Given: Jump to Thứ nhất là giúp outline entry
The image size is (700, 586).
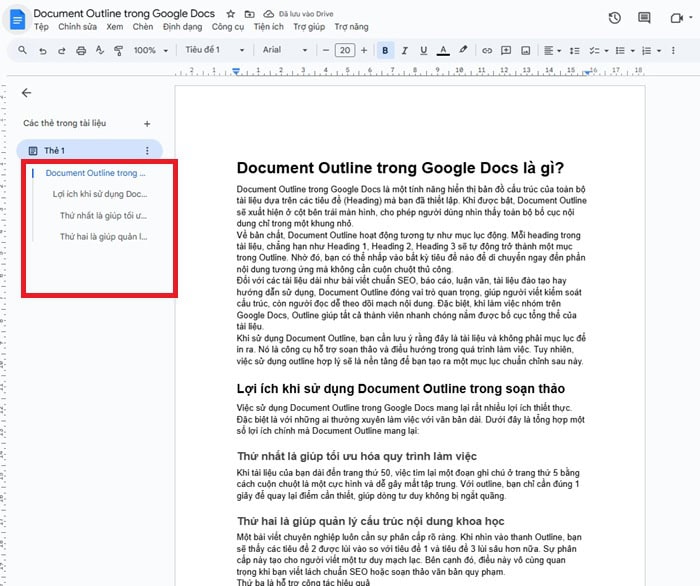Looking at the screenshot, I should coord(103,216).
